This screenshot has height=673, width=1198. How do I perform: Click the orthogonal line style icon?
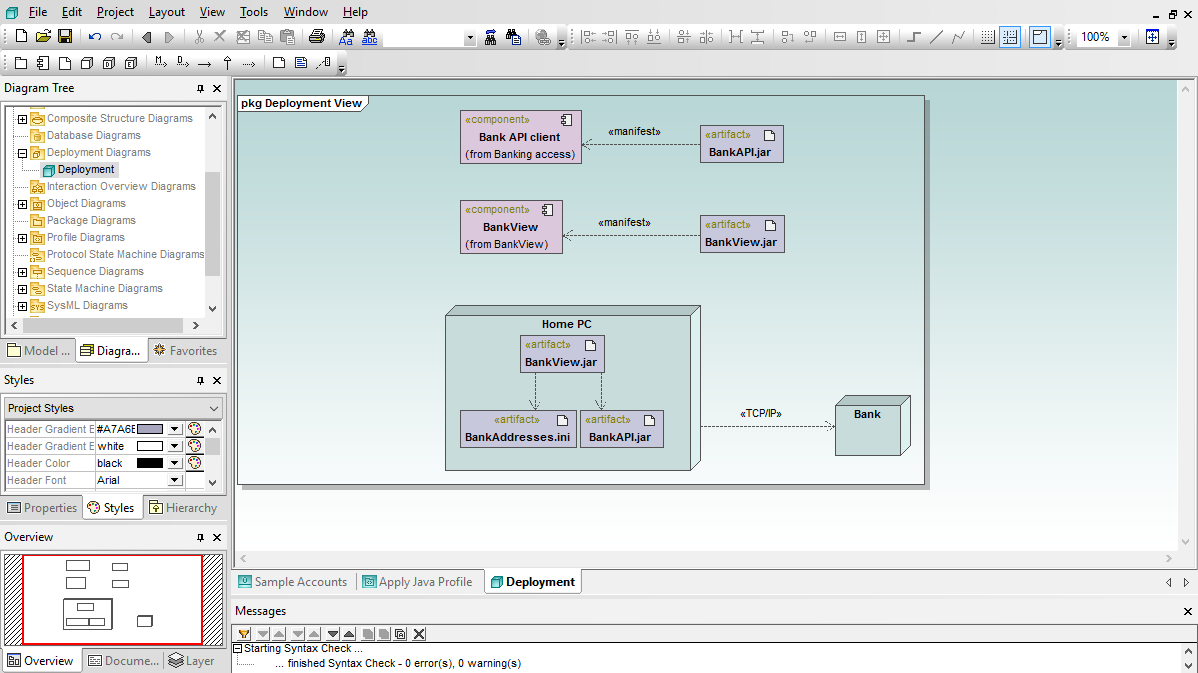coord(914,37)
